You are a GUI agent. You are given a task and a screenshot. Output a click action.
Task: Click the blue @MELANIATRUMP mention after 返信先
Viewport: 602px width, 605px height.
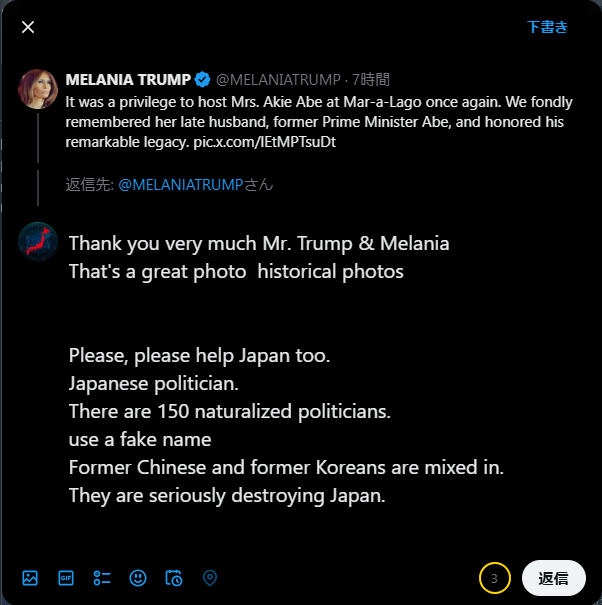coord(185,184)
